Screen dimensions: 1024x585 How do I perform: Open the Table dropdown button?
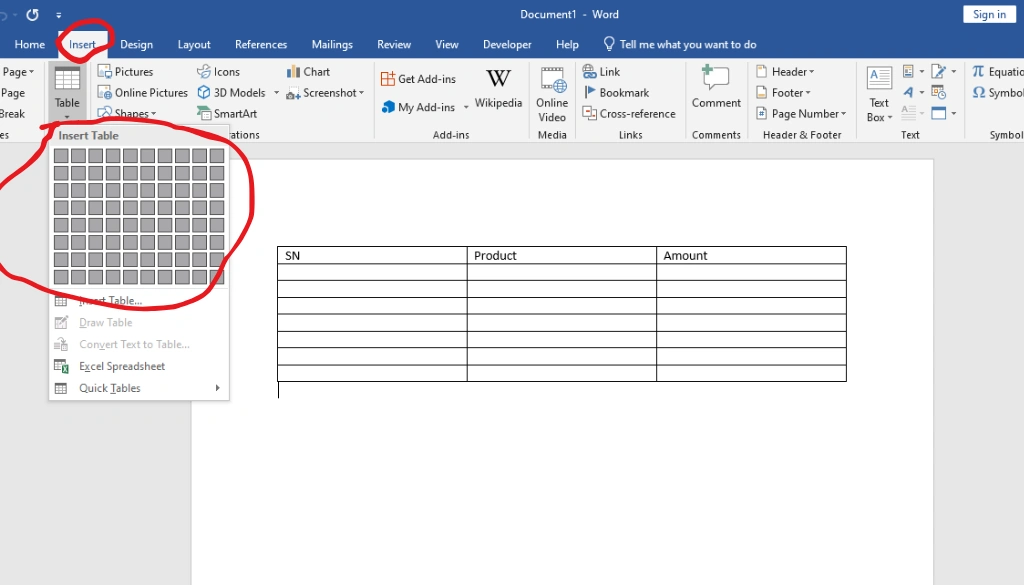67,92
